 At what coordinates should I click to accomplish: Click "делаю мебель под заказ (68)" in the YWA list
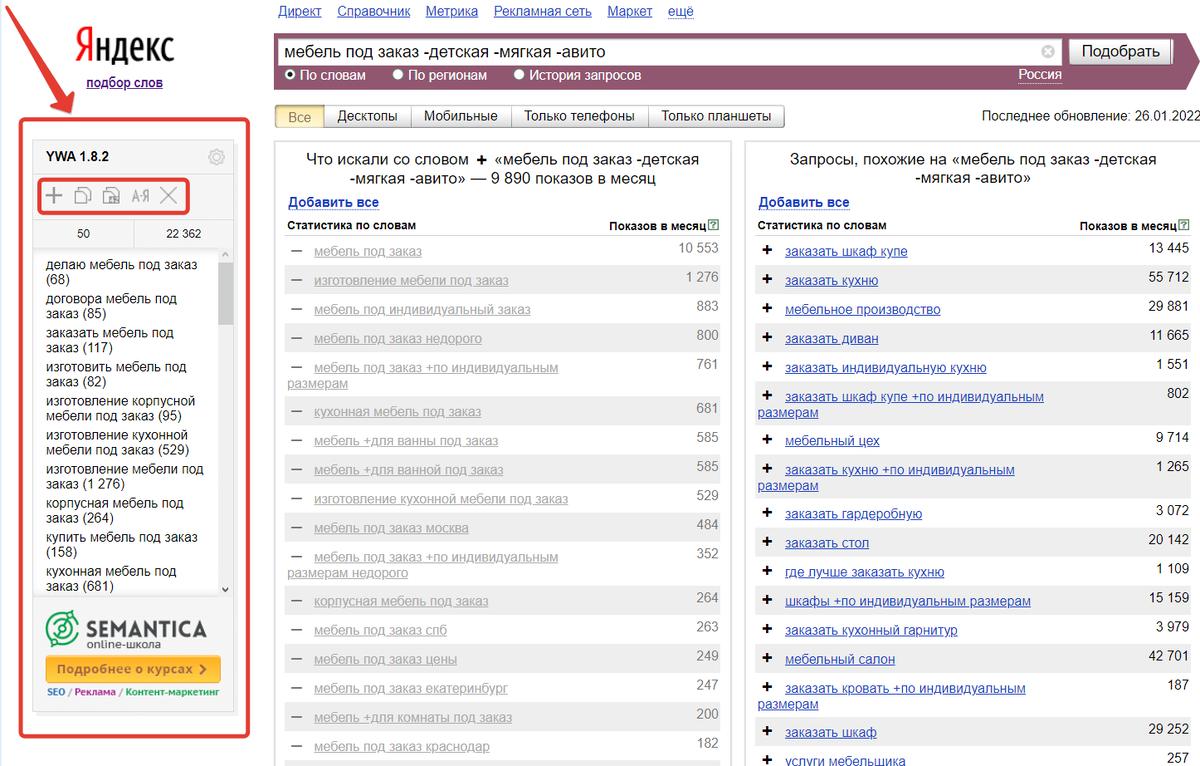(122, 273)
